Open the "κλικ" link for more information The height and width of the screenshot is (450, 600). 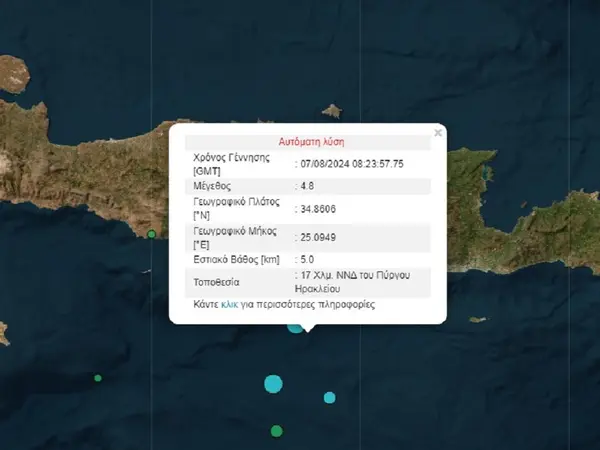click(x=228, y=304)
